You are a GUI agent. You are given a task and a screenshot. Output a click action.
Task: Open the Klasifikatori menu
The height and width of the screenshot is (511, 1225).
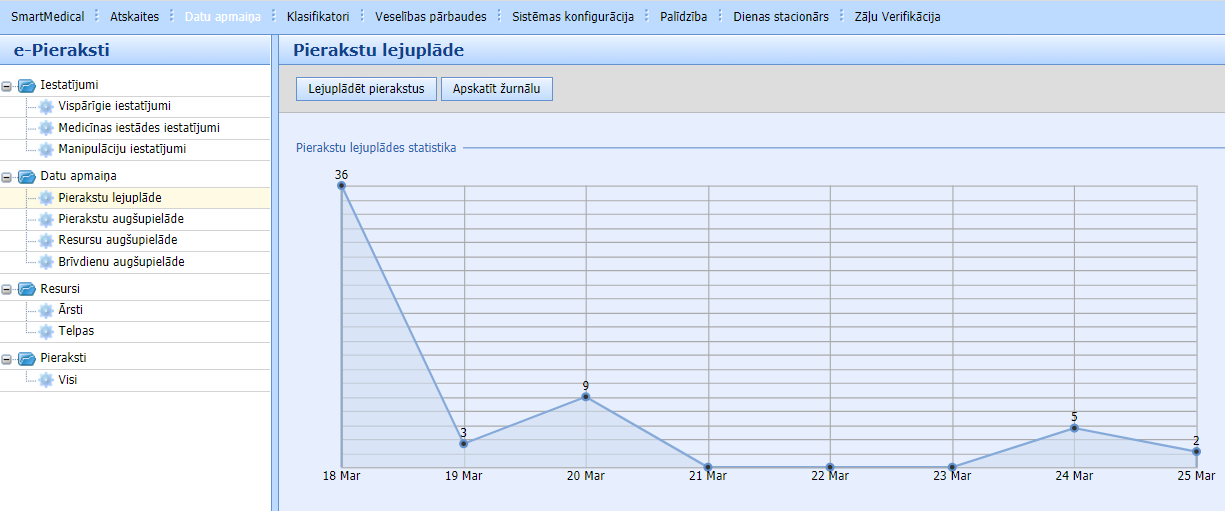click(x=317, y=17)
